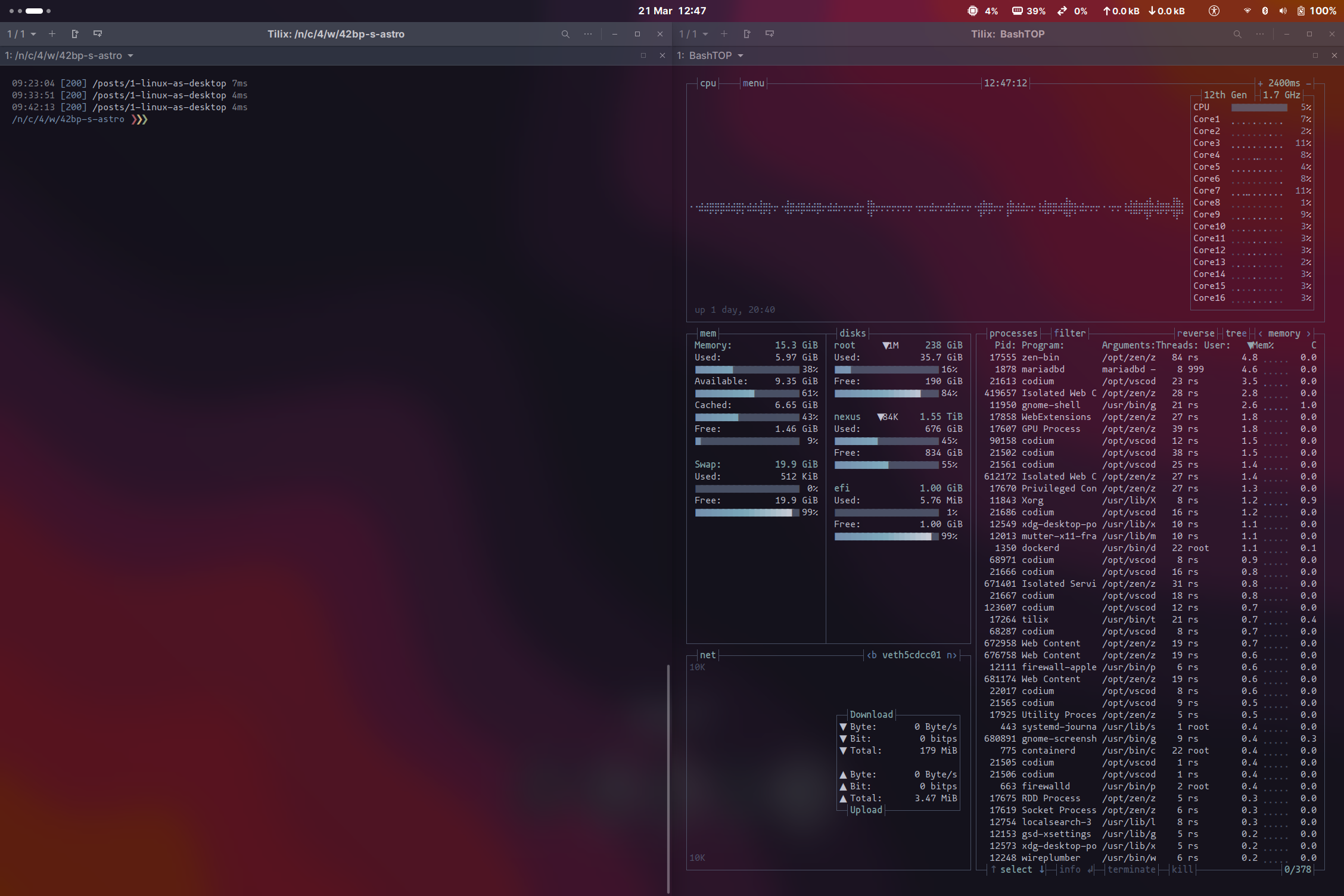The image size is (1344, 896).
Task: Open the clock showing 21 Mar 12:47
Action: click(x=672, y=11)
